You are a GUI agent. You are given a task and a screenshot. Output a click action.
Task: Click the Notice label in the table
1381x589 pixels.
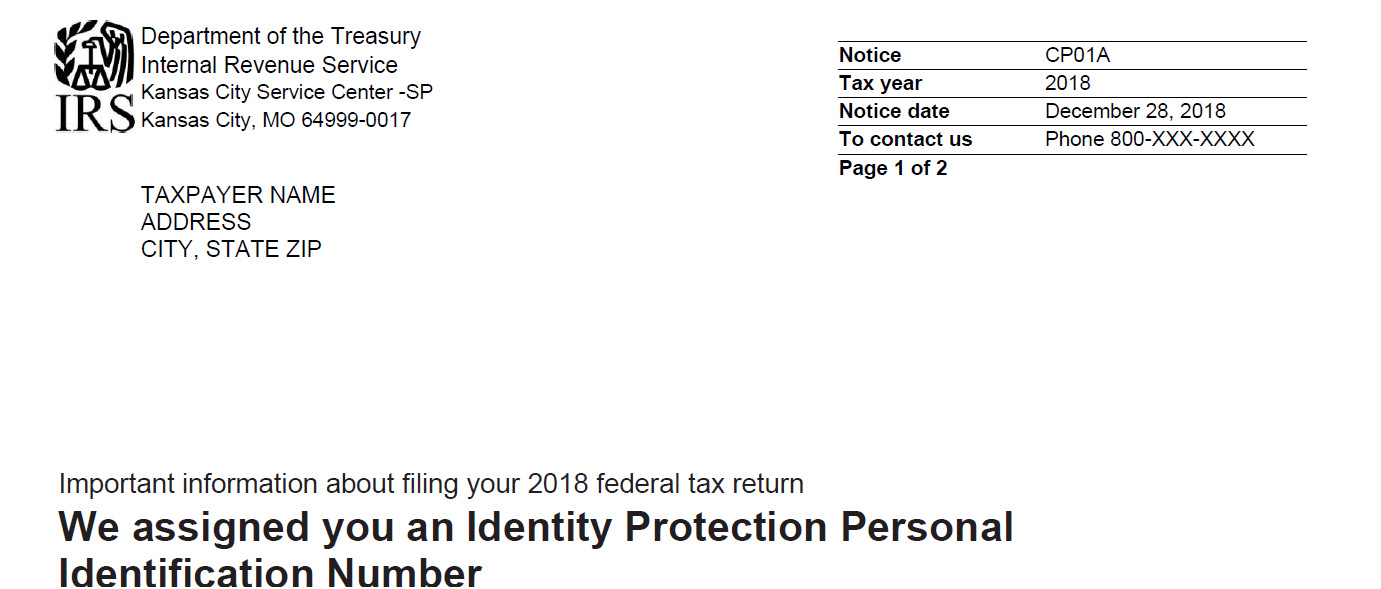click(870, 55)
